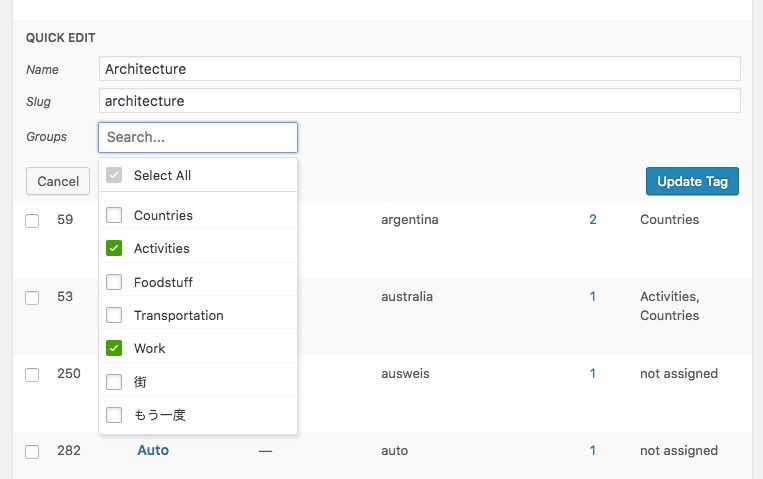Viewport: 763px width, 479px height.
Task: Click the Groups search dropdown field
Action: (x=198, y=137)
